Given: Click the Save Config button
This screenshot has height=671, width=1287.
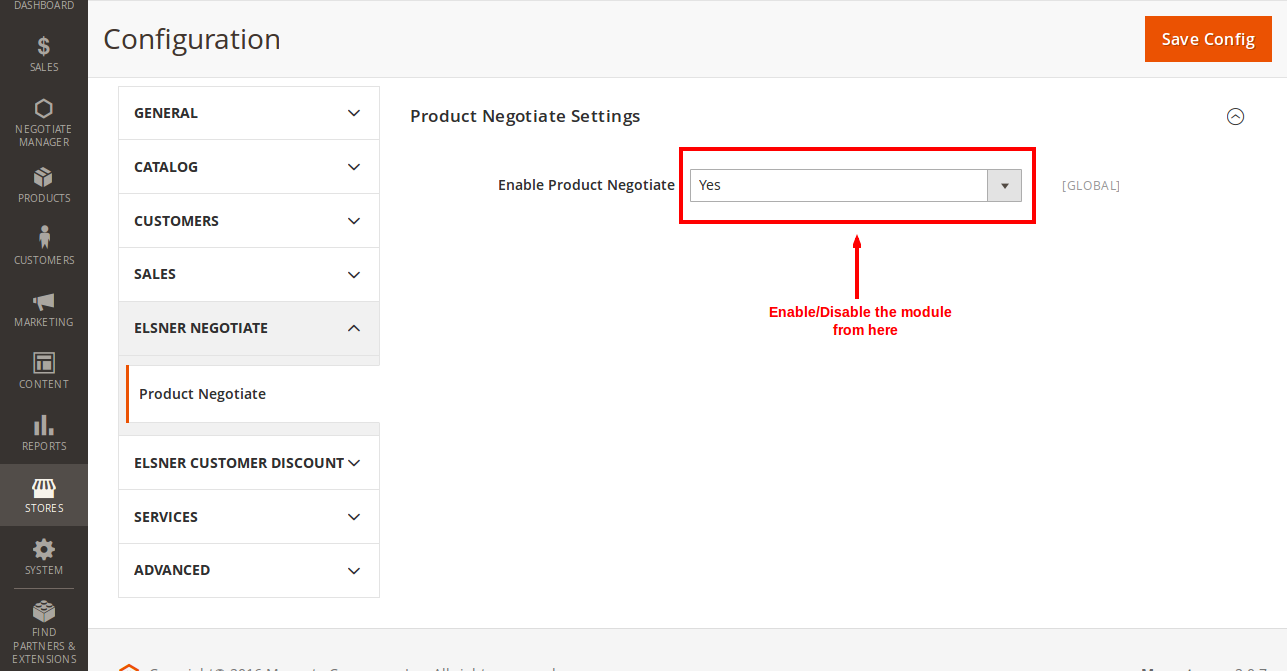Looking at the screenshot, I should 1208,39.
